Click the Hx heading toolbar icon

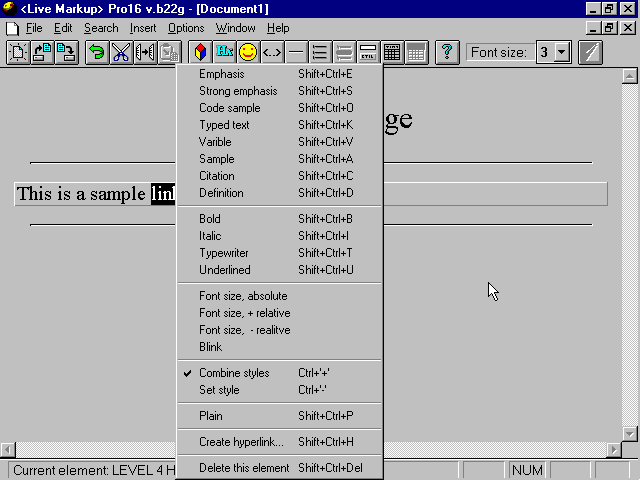(224, 52)
